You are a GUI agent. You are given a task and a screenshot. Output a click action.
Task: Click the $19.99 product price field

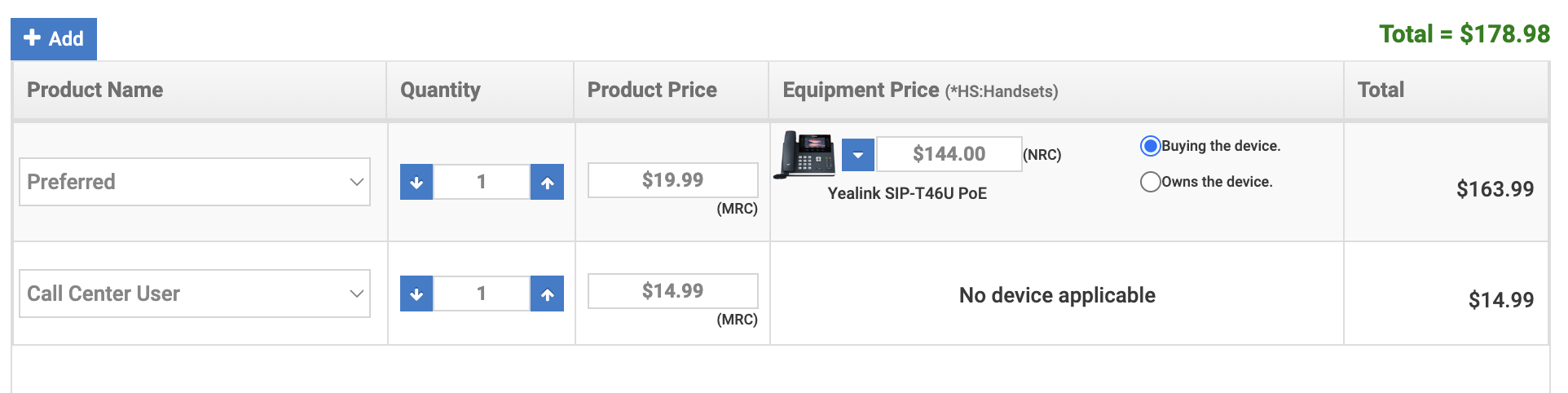[672, 180]
